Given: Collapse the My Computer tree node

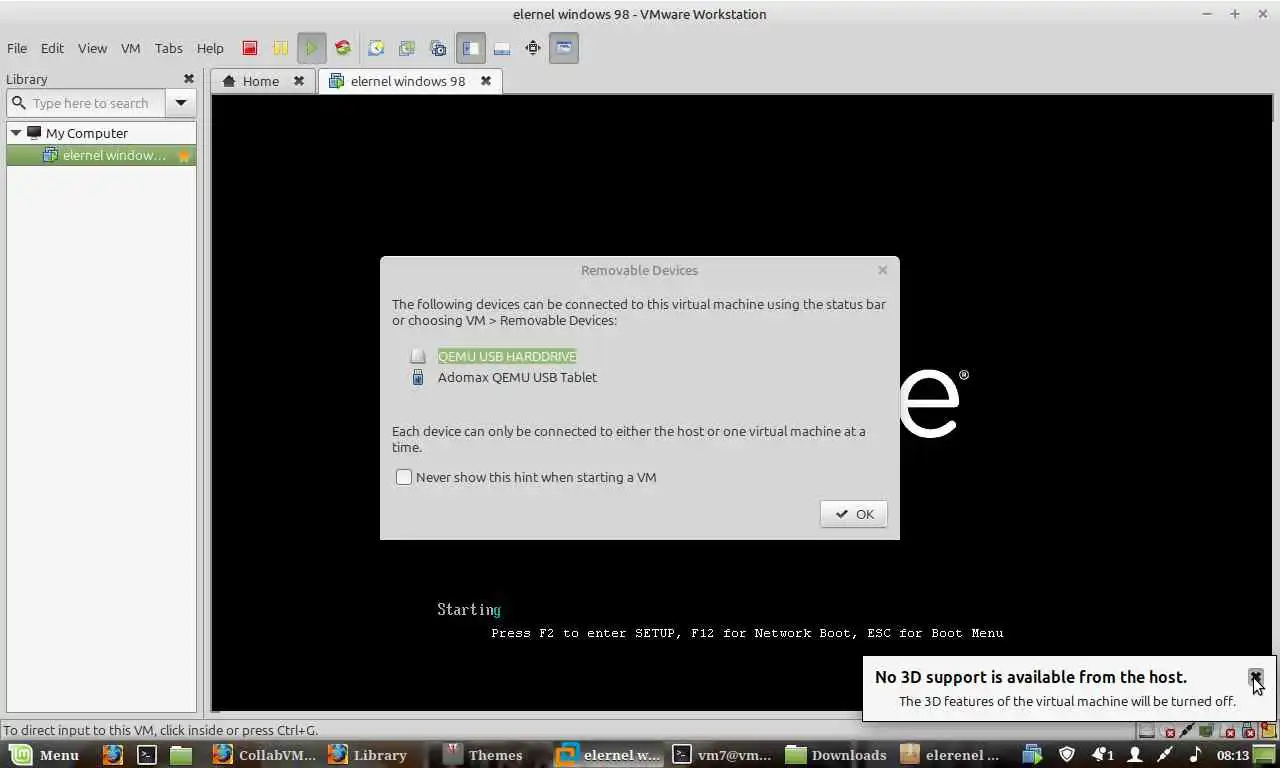Looking at the screenshot, I should coord(16,133).
